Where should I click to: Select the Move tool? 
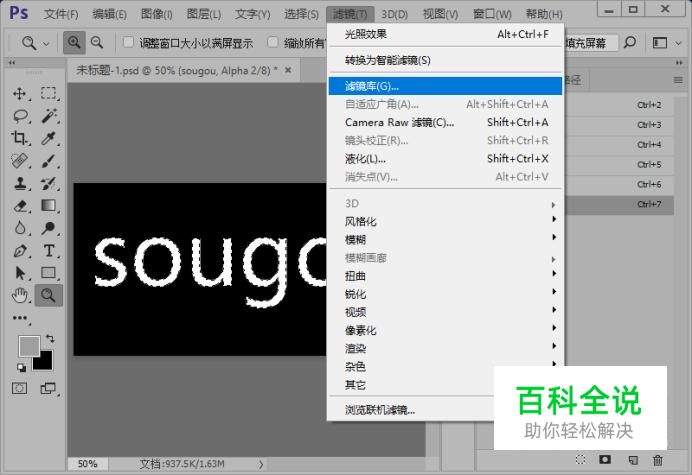20,94
